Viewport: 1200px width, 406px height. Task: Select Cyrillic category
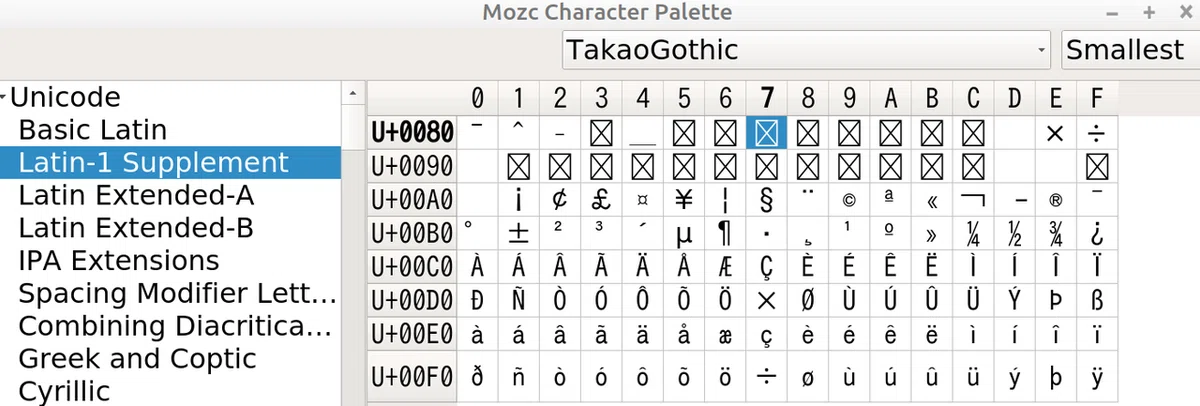64,391
